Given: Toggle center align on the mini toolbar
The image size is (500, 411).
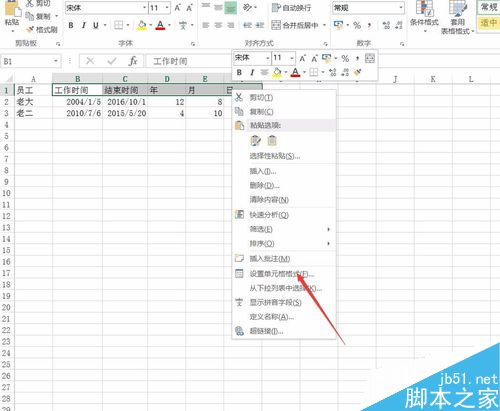Looking at the screenshot, I should pos(264,72).
